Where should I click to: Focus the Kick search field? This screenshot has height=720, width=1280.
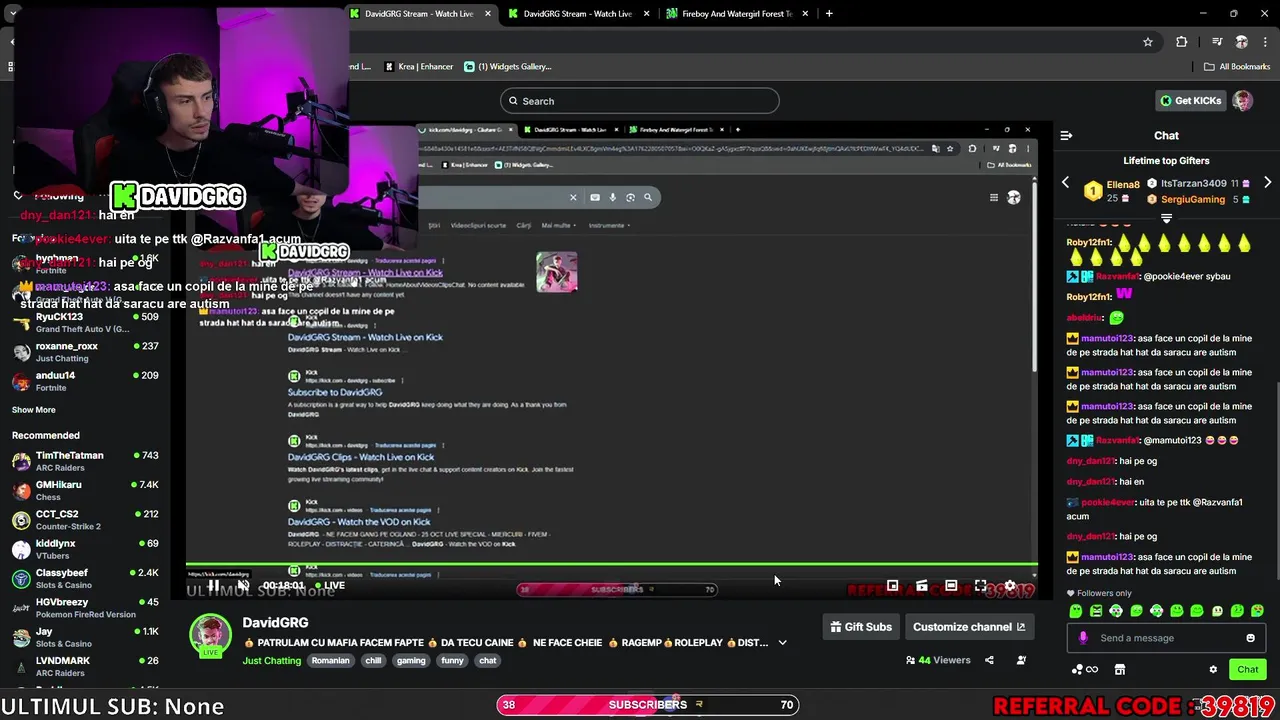pyautogui.click(x=640, y=101)
